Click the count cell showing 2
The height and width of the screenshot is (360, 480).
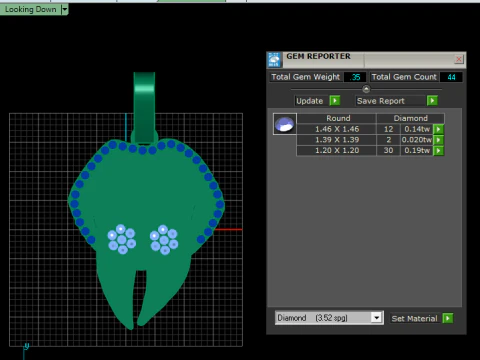pyautogui.click(x=388, y=140)
